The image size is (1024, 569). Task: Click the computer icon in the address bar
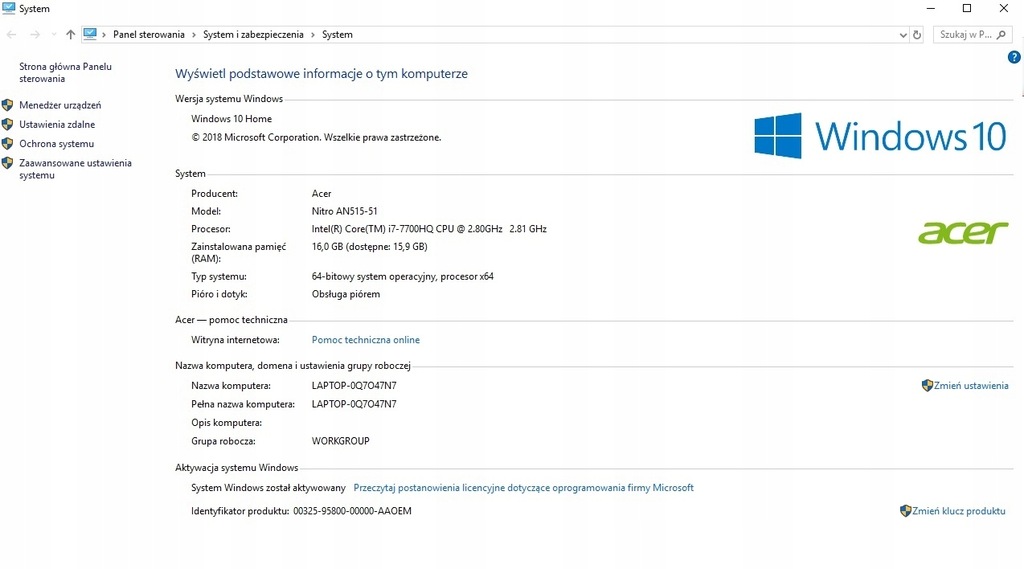(x=90, y=34)
